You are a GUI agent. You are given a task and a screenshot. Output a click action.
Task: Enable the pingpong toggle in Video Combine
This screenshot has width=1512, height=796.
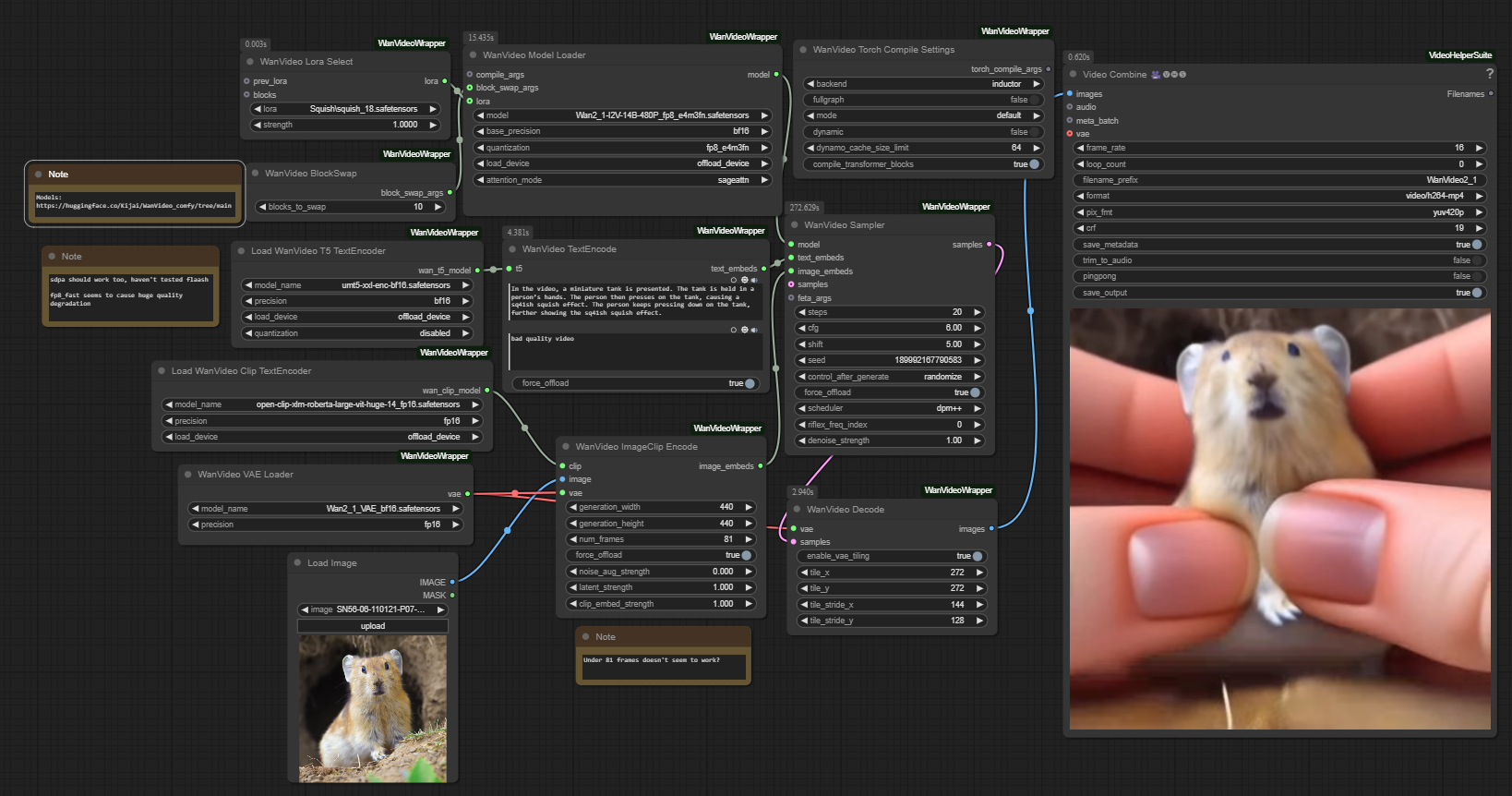(x=1475, y=276)
